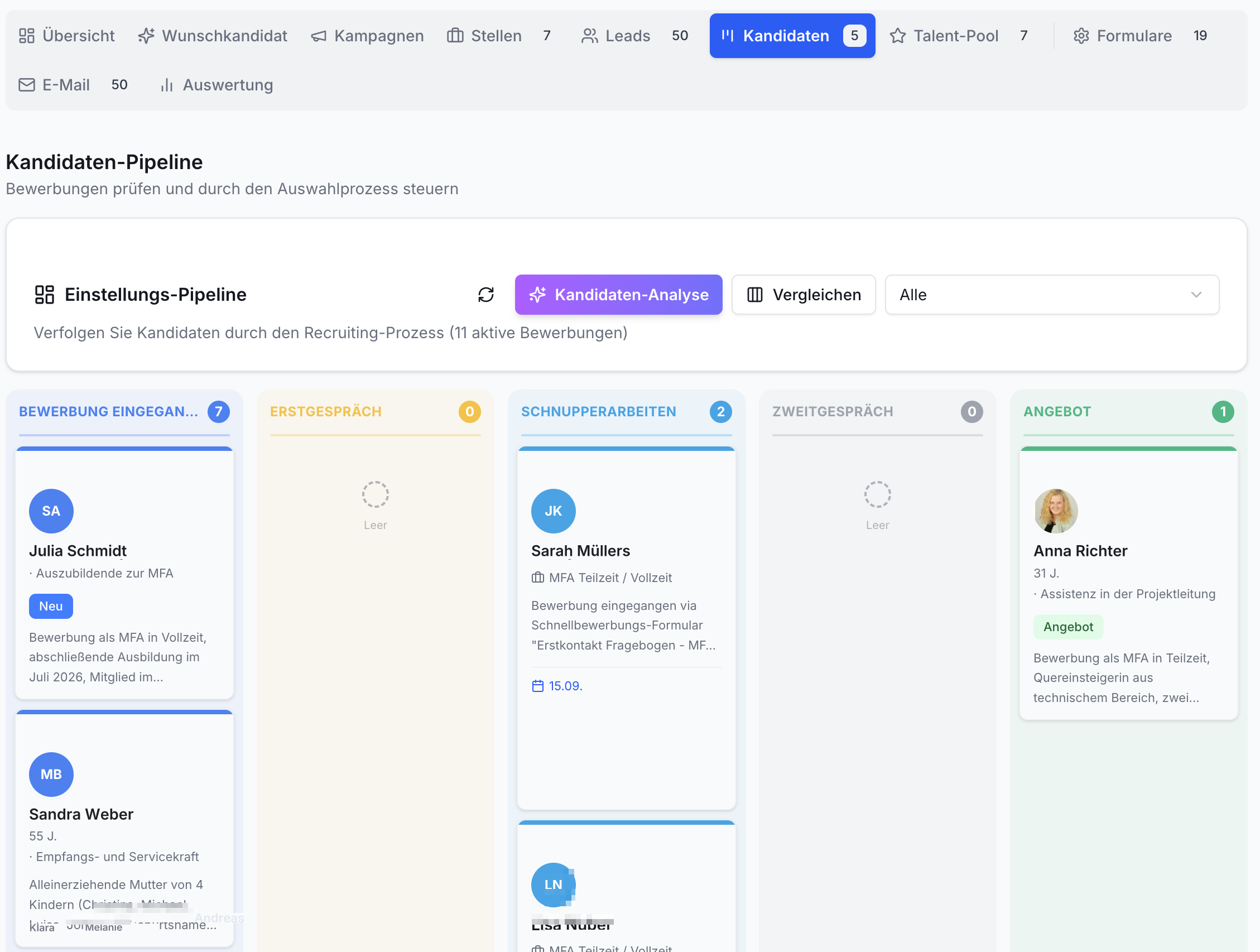Image resolution: width=1260 pixels, height=952 pixels.
Task: Expand the Alle filter dropdown
Action: click(x=1051, y=295)
